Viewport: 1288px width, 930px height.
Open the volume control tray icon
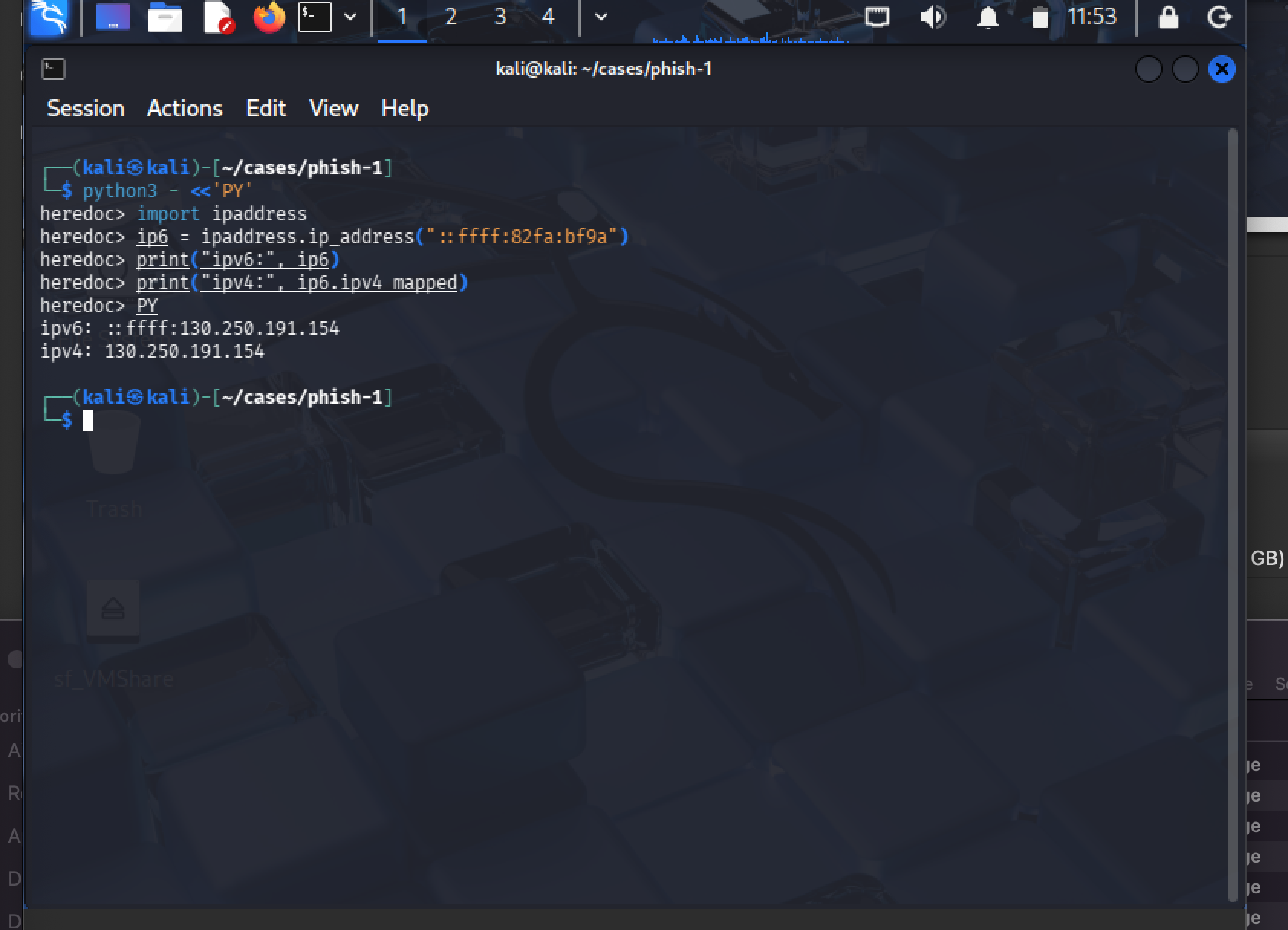tap(932, 17)
